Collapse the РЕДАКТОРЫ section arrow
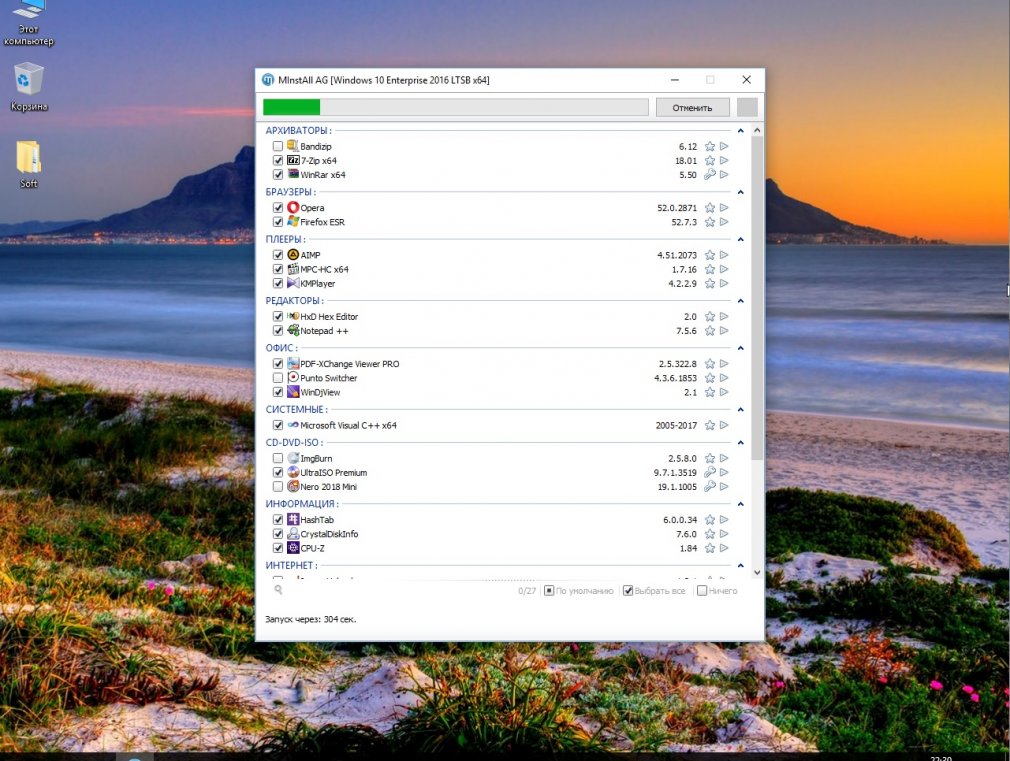 (x=741, y=301)
